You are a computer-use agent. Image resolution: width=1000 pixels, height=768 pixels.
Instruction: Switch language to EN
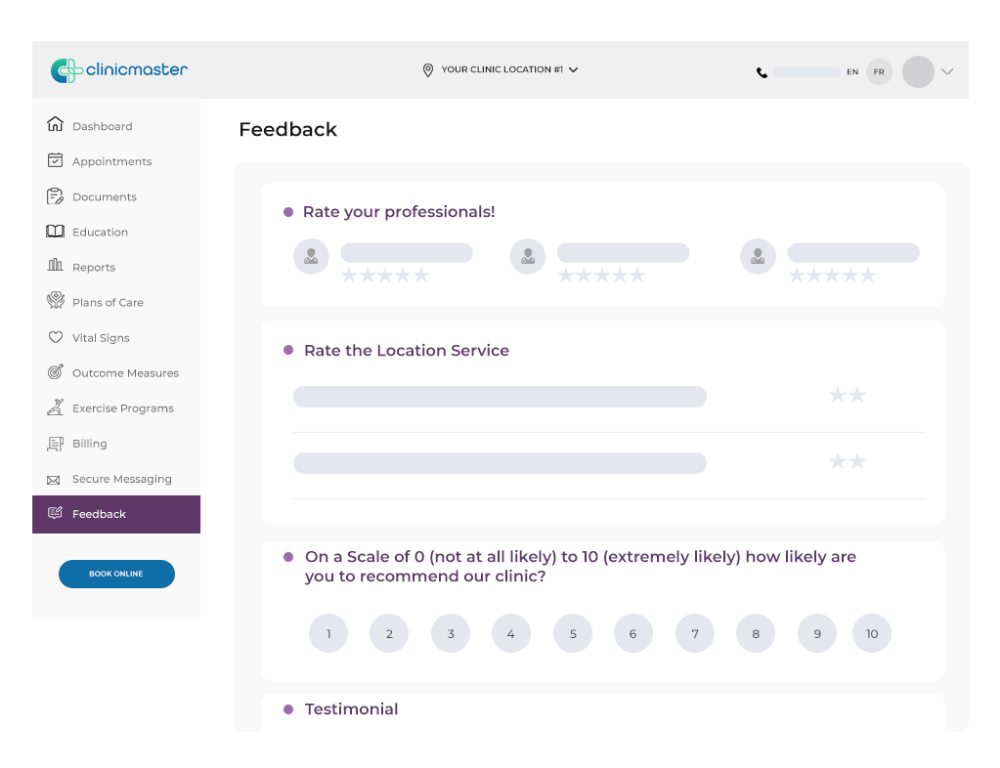pos(852,71)
